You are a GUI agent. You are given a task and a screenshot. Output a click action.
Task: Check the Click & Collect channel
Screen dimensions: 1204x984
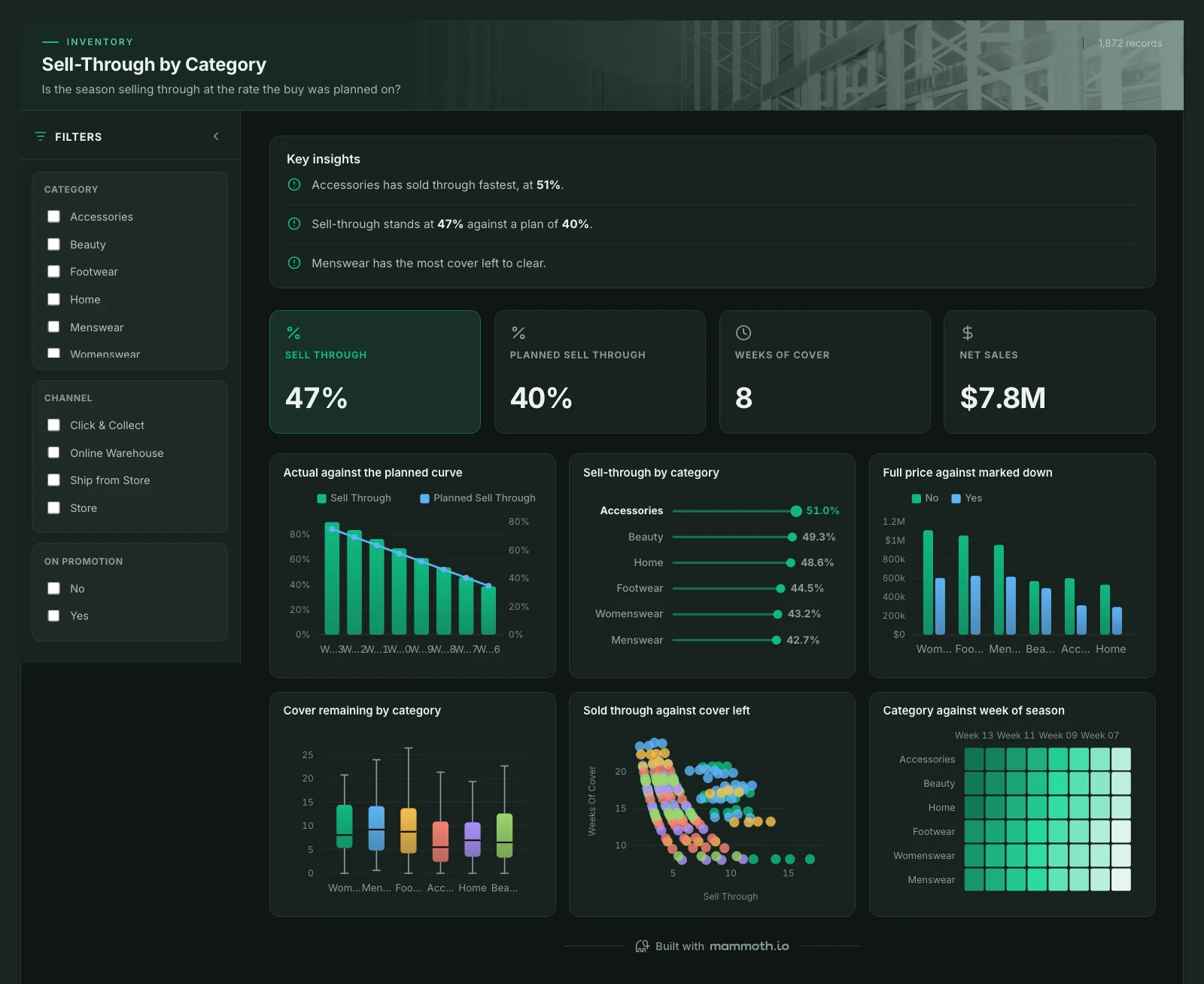click(x=53, y=425)
